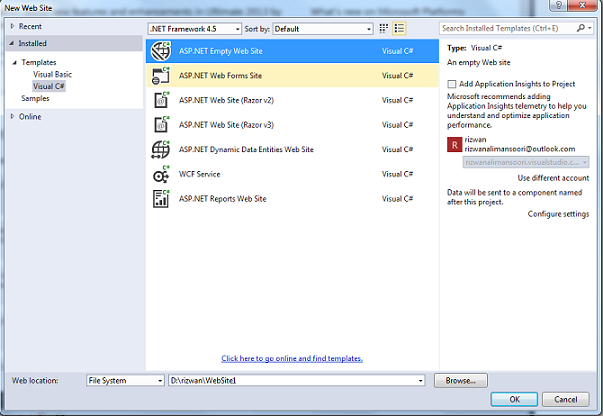Click the OK button
This screenshot has height=416, width=603.
click(x=514, y=399)
